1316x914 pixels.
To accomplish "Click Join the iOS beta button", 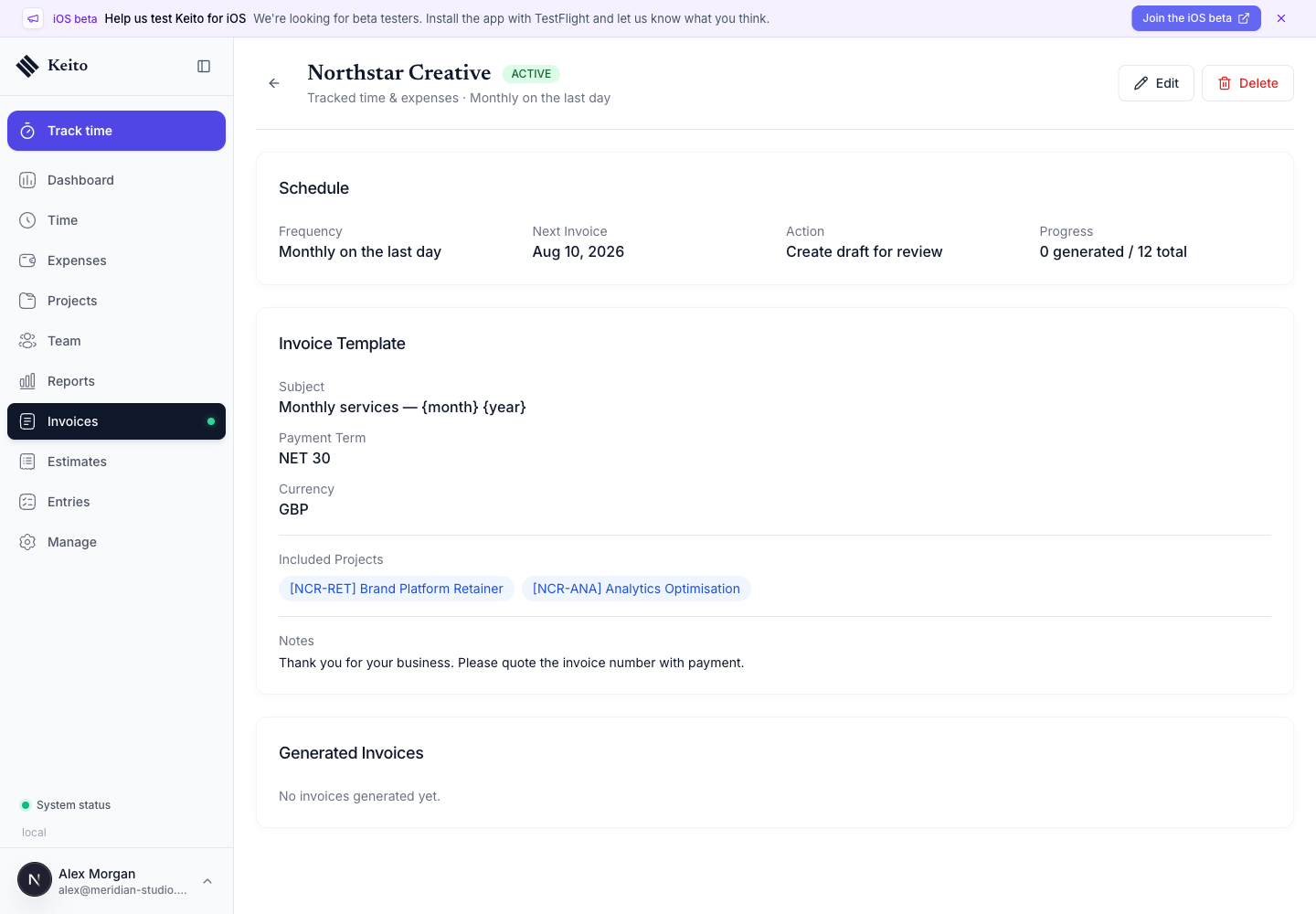I will (1195, 18).
